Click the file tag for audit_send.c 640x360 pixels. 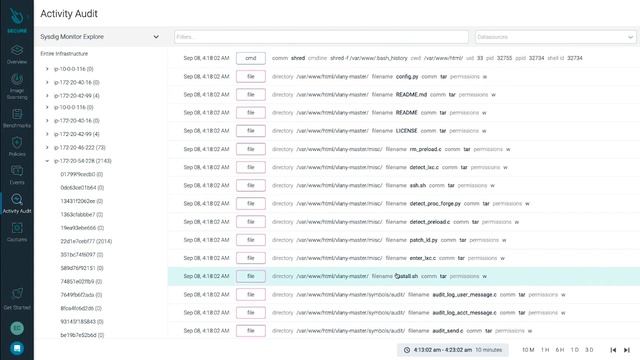click(251, 331)
